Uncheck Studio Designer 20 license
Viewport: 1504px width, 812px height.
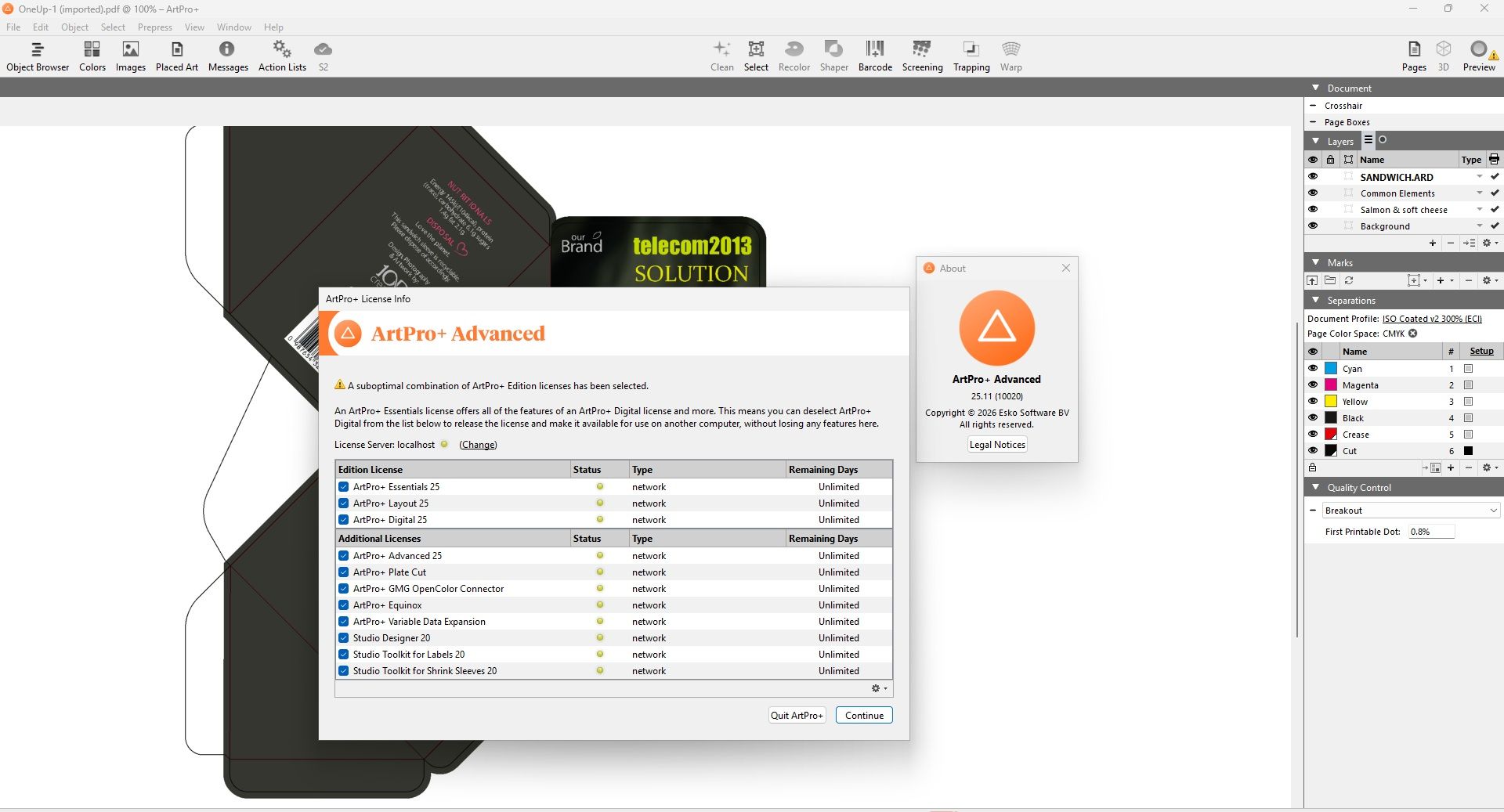pos(343,638)
